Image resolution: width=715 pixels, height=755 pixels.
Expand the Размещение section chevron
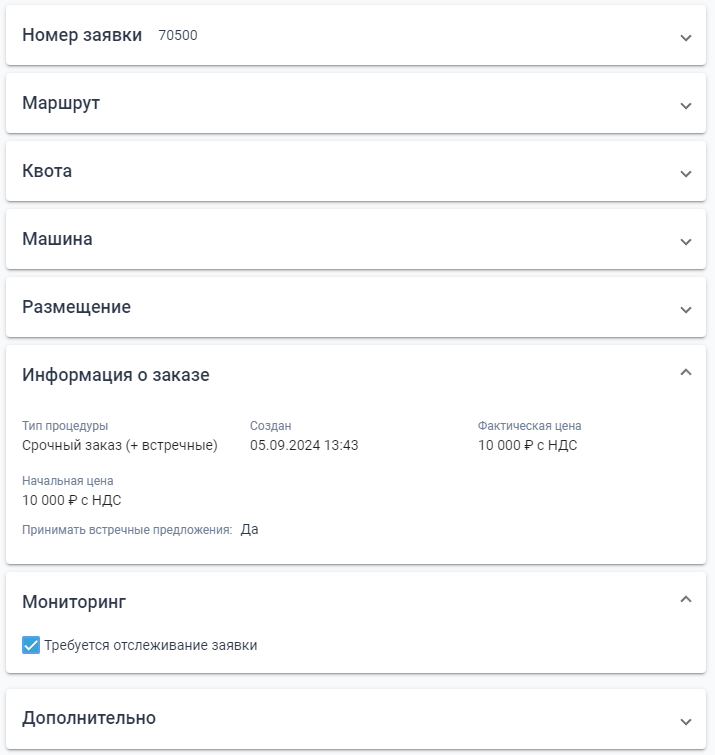pyautogui.click(x=686, y=309)
